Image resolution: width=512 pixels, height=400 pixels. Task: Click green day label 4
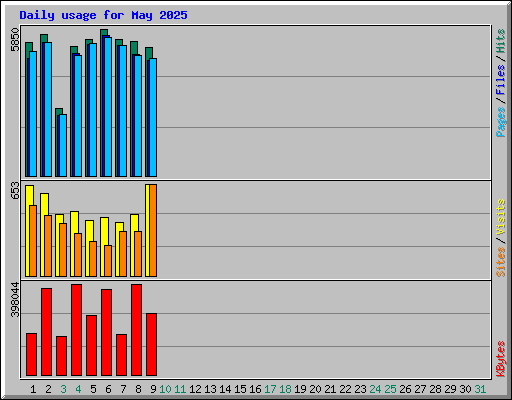(78, 389)
